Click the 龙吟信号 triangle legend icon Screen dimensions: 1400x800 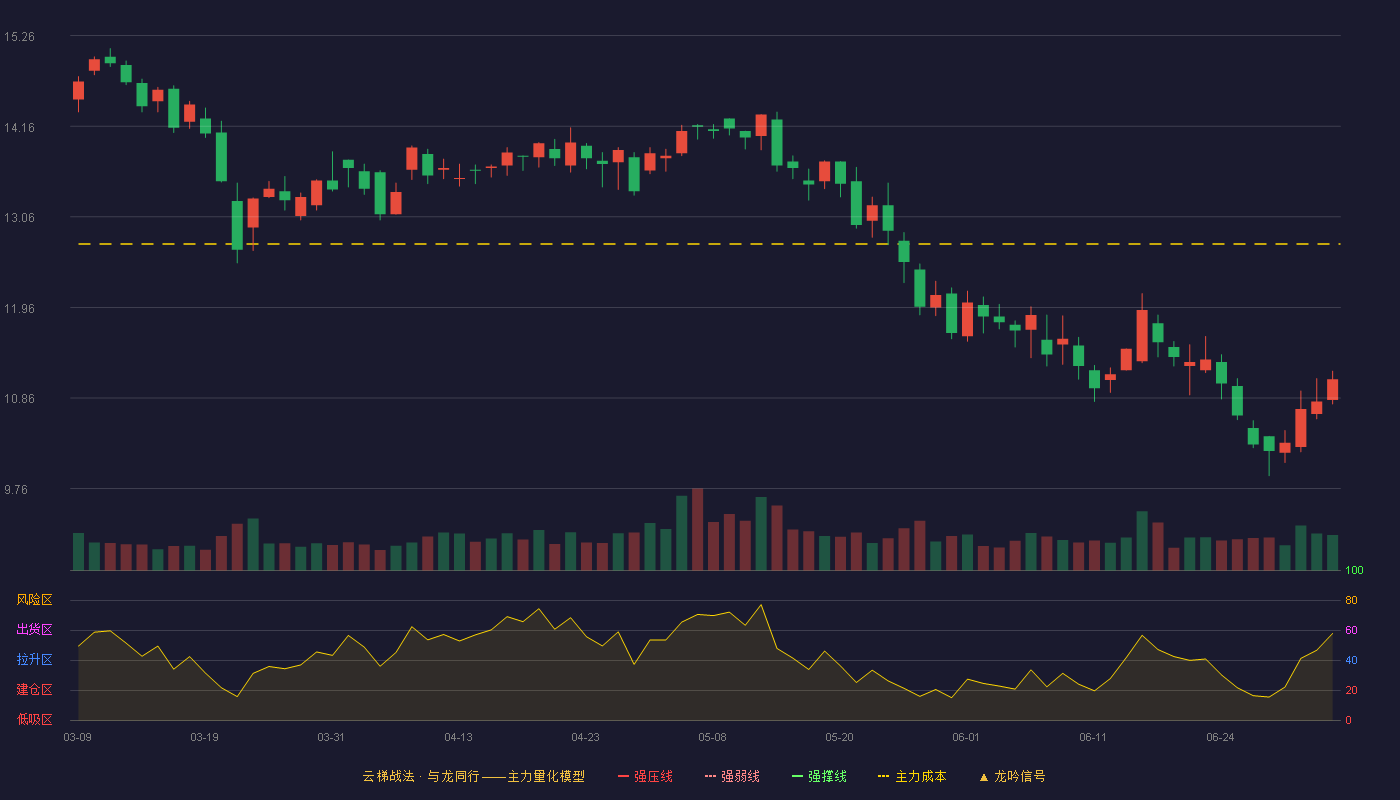(984, 776)
